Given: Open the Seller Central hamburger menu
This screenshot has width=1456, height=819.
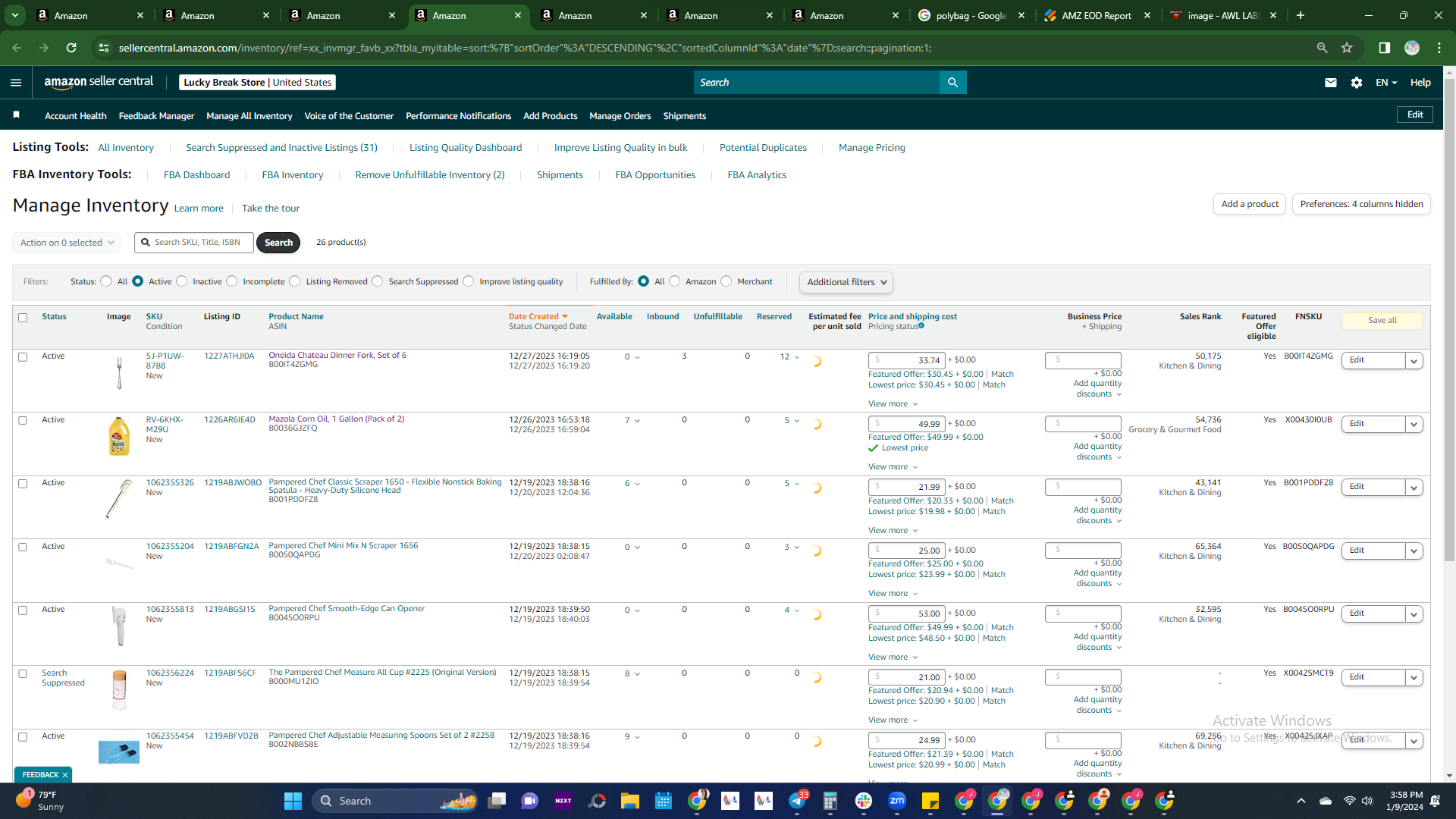Looking at the screenshot, I should pos(16,83).
